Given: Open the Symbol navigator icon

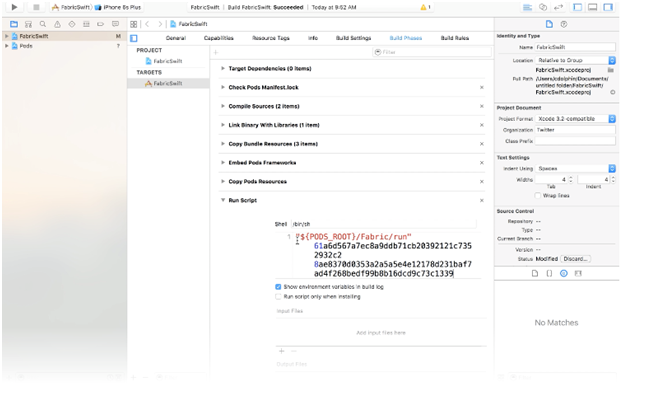Looking at the screenshot, I should (28, 24).
